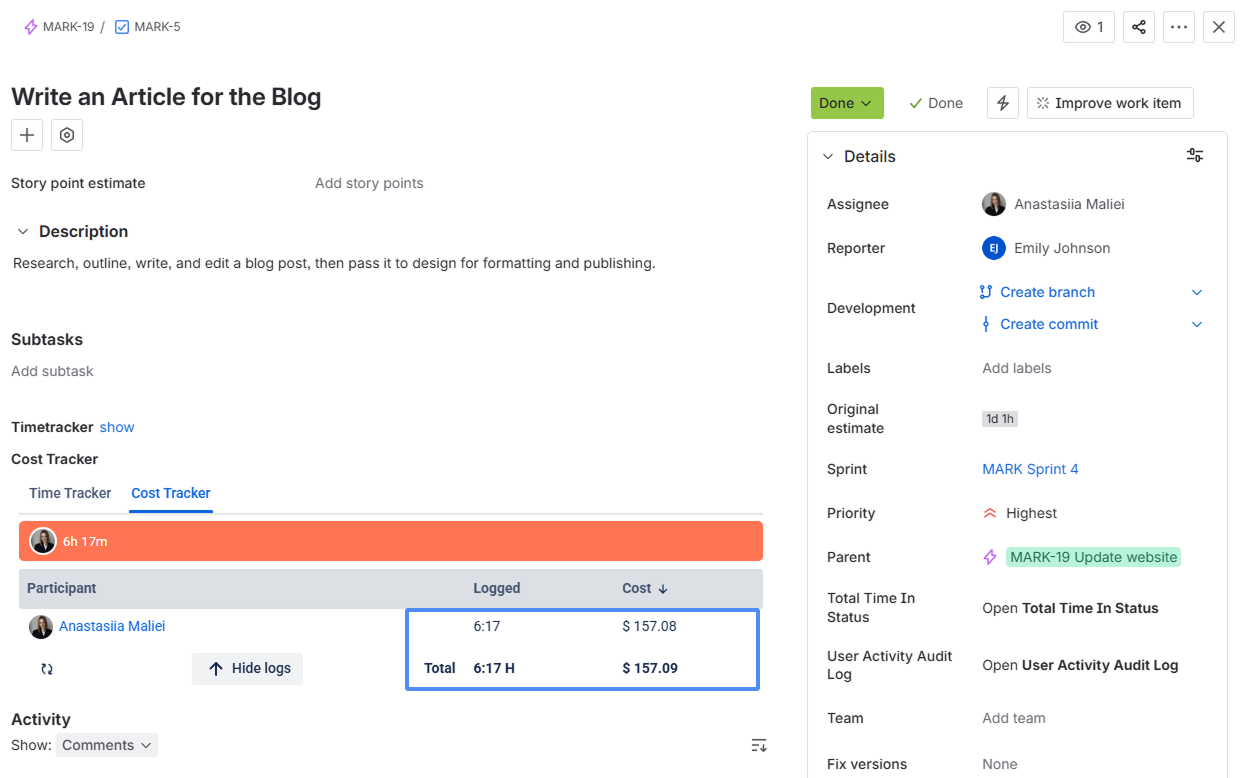
Task: Open the Comments filter dropdown
Action: 107,745
